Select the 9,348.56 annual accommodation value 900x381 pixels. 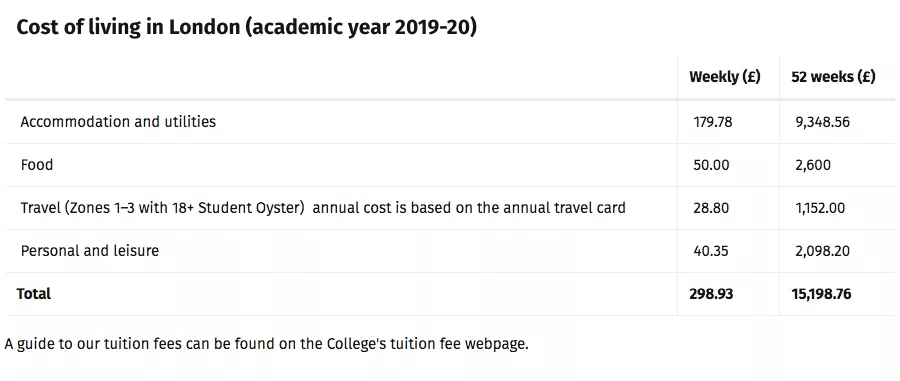click(x=822, y=122)
